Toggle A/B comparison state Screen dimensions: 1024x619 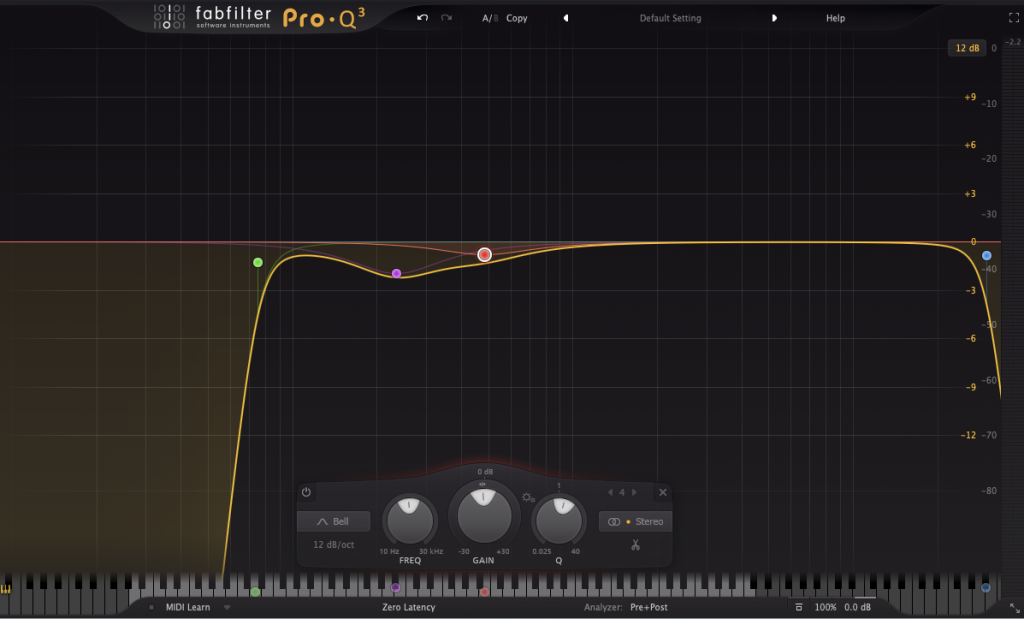(490, 18)
